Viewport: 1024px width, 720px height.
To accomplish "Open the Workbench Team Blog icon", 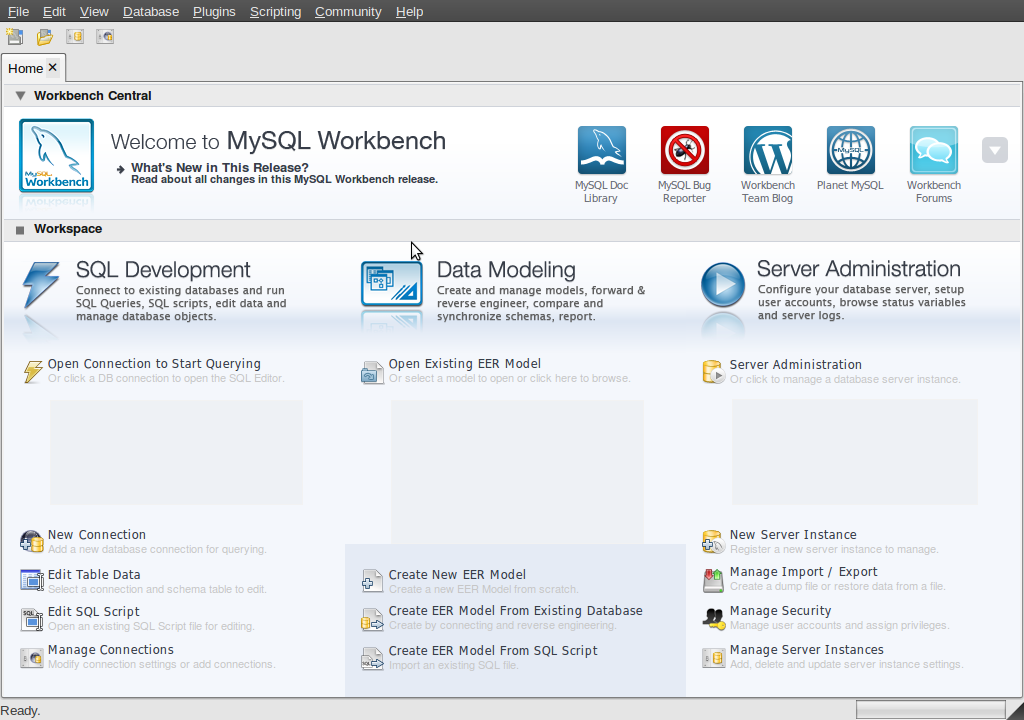I will click(x=767, y=150).
